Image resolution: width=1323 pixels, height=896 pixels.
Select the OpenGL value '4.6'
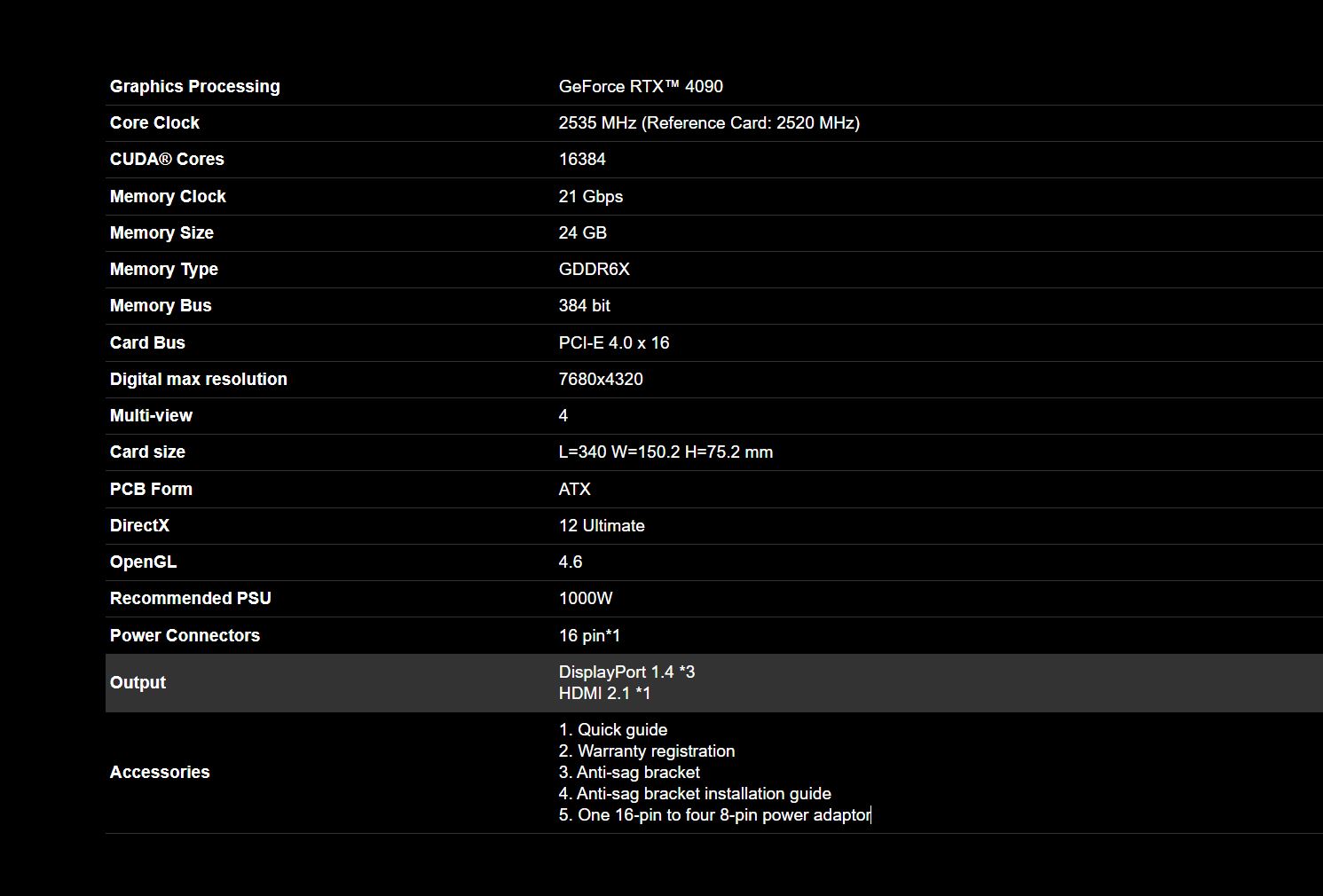571,562
